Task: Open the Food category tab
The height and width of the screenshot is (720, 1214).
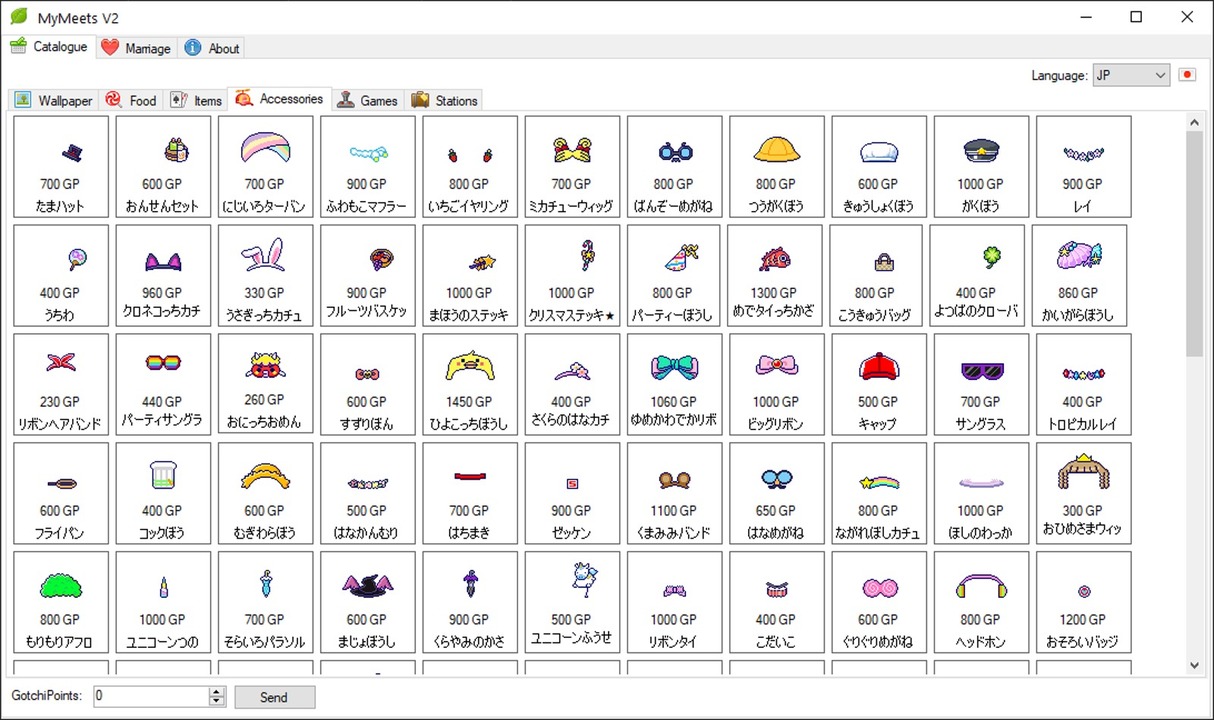Action: [131, 100]
